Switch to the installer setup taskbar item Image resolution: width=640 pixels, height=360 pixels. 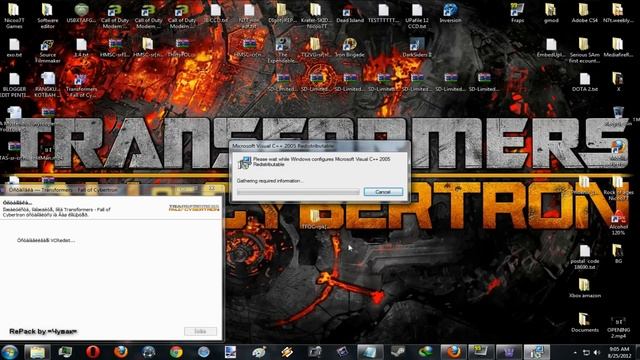(536, 352)
